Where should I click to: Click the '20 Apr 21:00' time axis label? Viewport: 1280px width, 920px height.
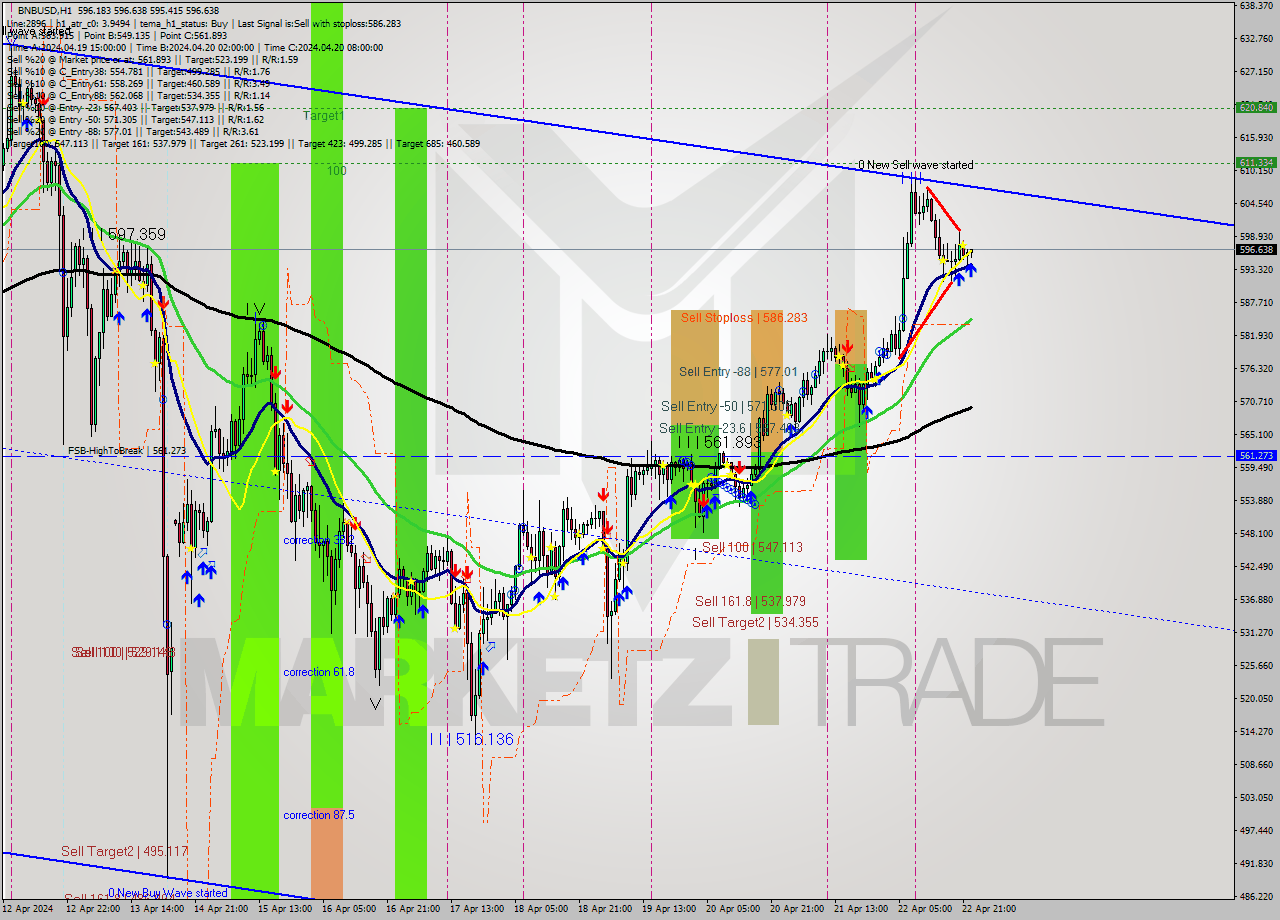click(796, 909)
